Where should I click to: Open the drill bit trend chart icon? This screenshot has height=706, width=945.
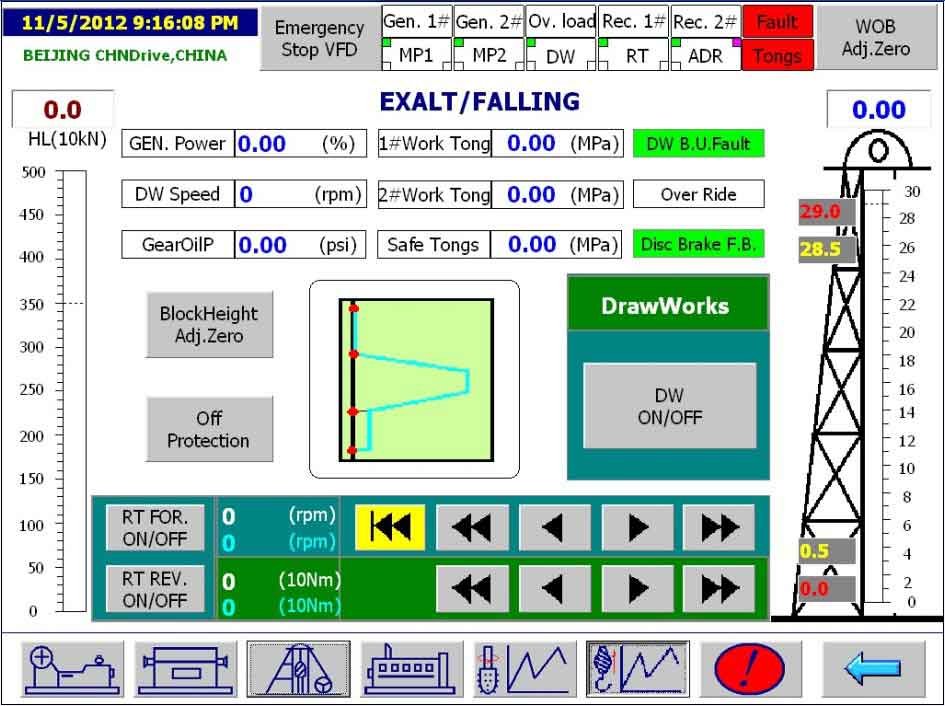[523, 668]
